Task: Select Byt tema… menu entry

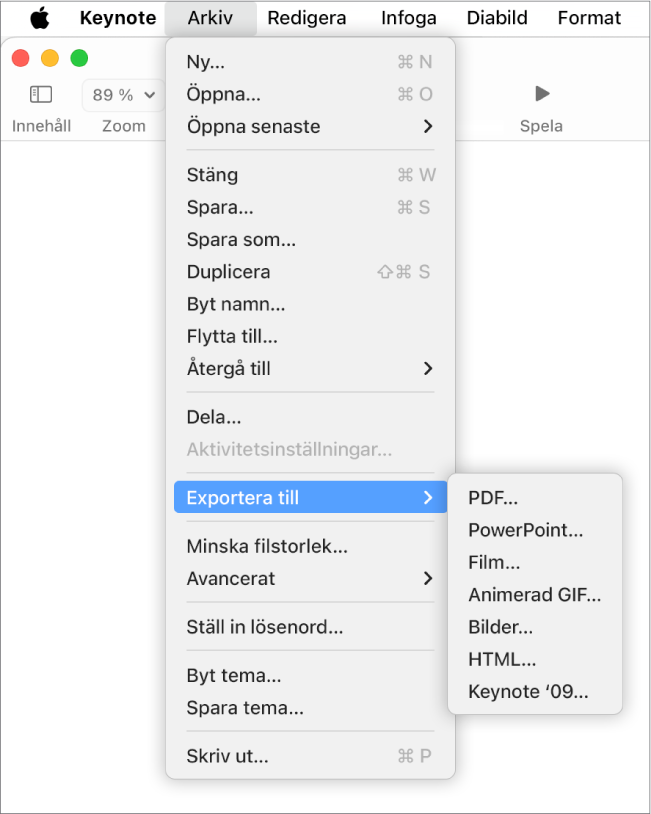Action: tap(310, 675)
